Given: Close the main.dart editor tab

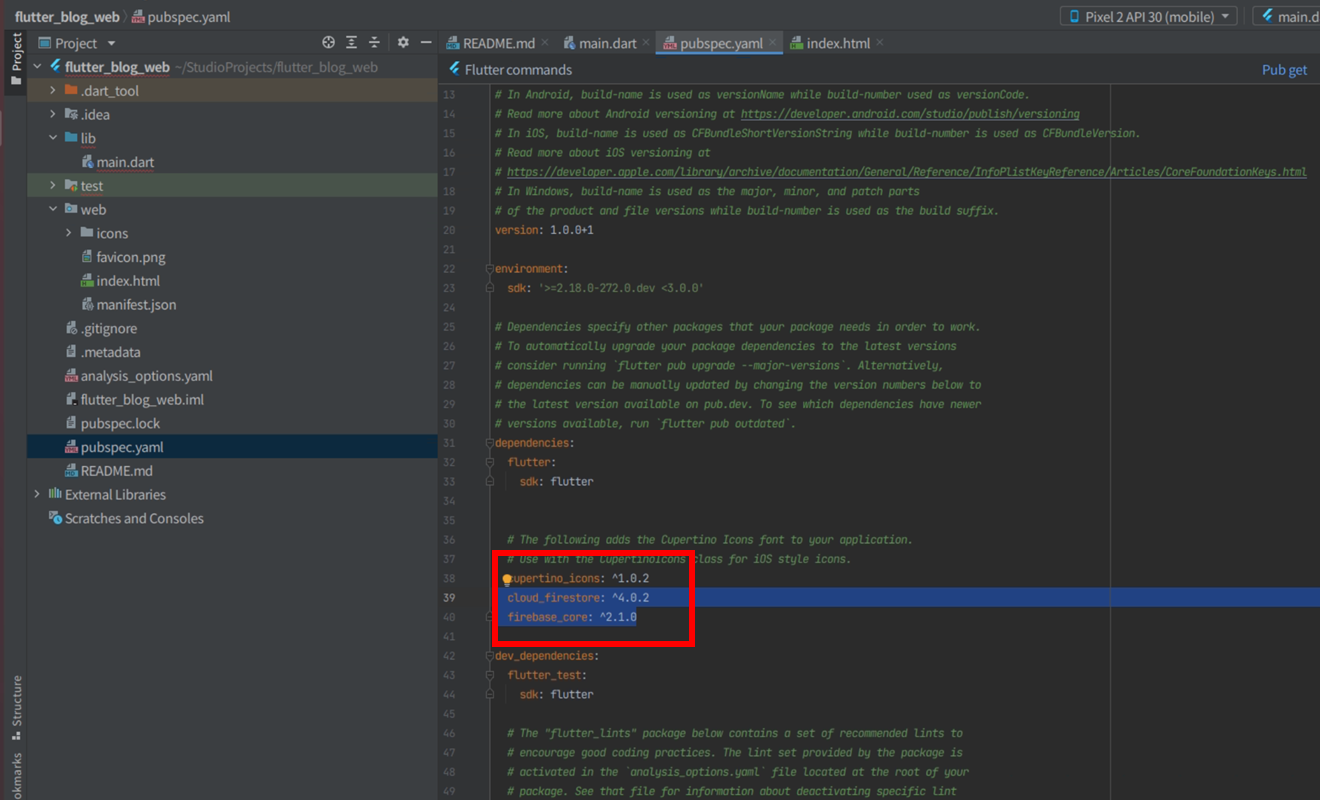Looking at the screenshot, I should point(646,43).
